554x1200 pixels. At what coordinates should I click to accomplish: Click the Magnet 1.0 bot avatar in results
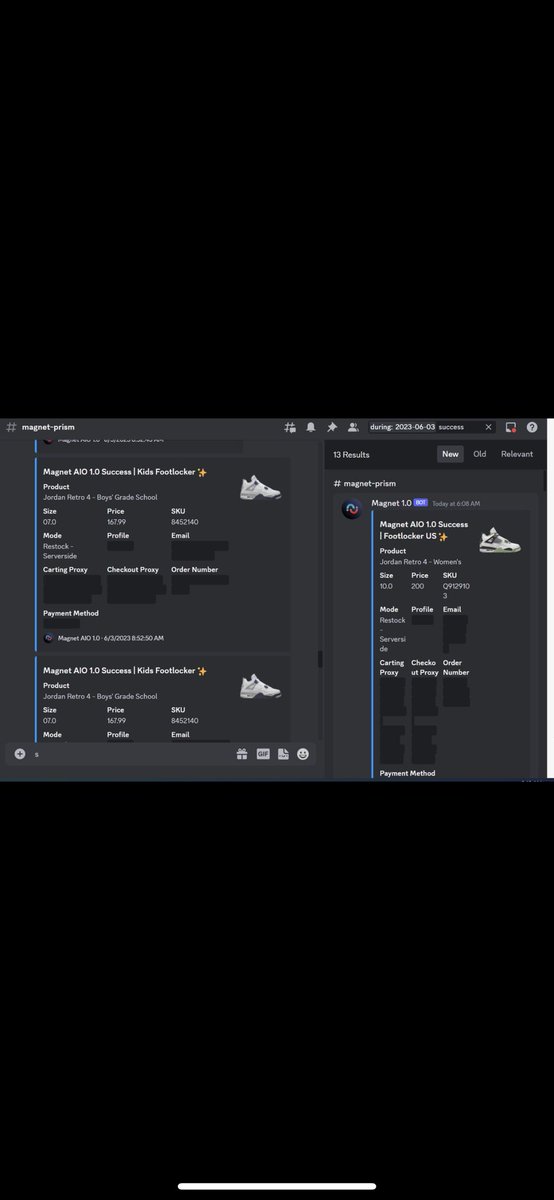[x=352, y=509]
